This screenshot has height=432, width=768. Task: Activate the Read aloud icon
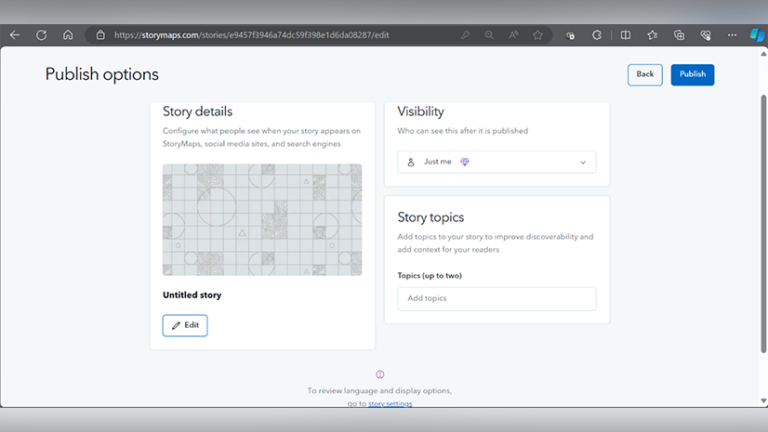click(x=513, y=35)
